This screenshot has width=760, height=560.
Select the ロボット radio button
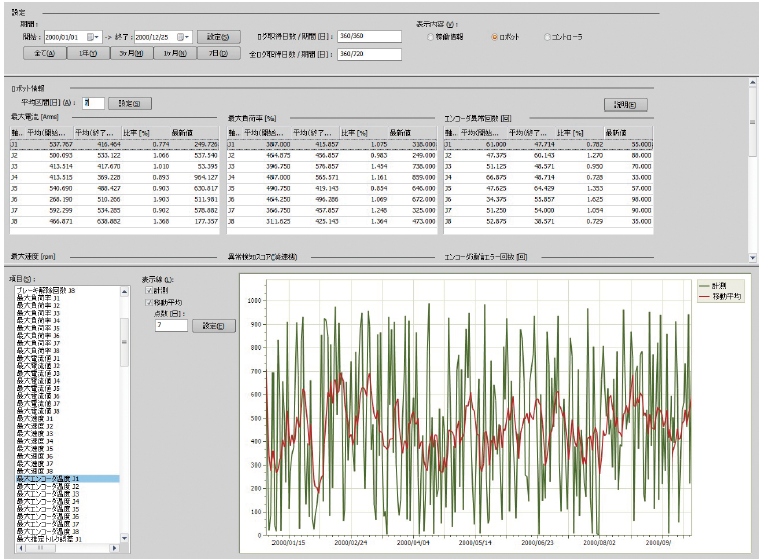(494, 37)
